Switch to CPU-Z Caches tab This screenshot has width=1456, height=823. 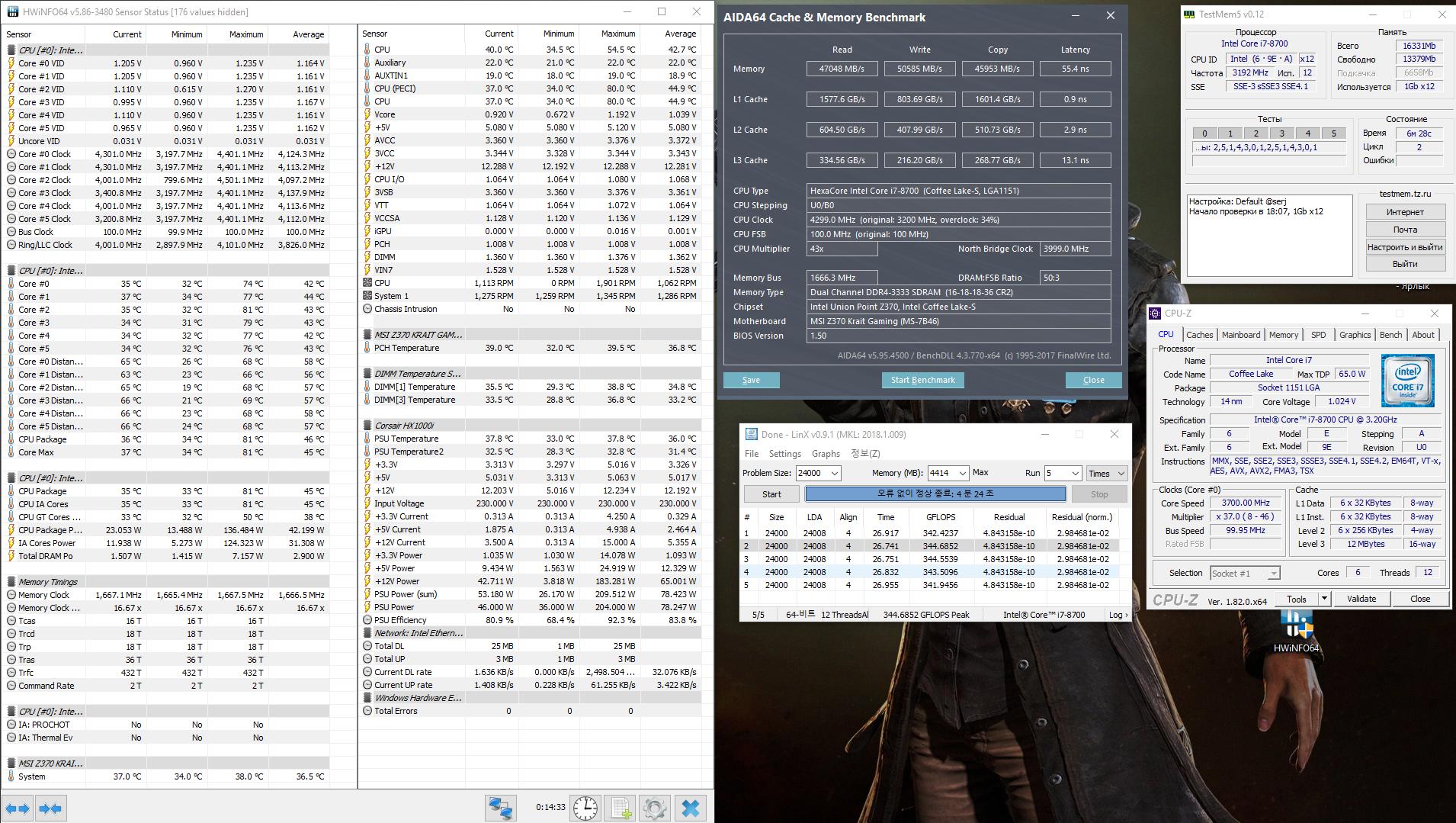click(1199, 335)
